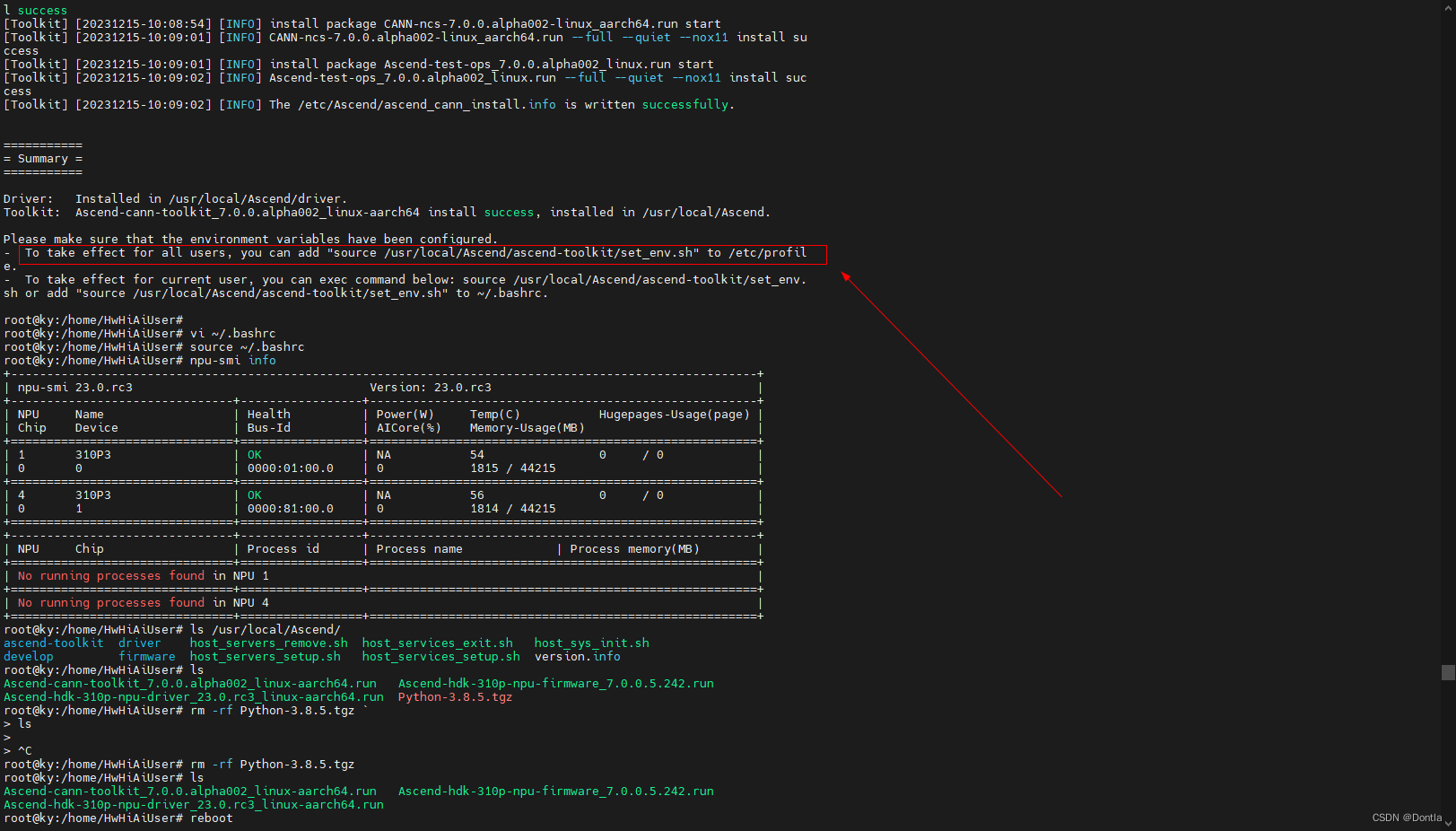Click the firmware directory in ls output
Image resolution: width=1456 pixels, height=831 pixels.
(147, 657)
